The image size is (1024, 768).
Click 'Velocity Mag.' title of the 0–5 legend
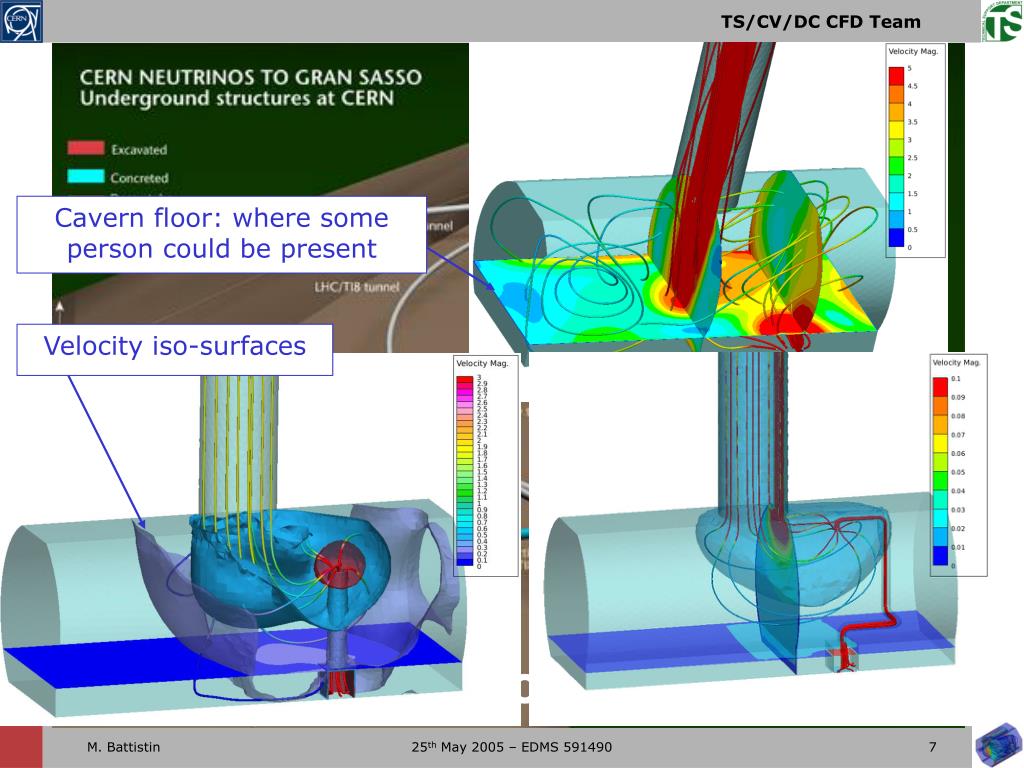(x=913, y=51)
